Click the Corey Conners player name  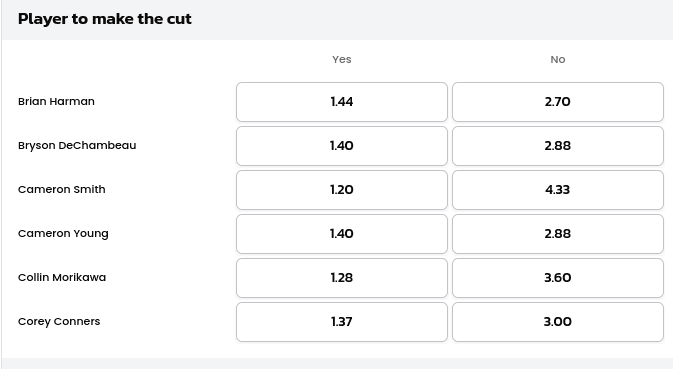click(59, 322)
